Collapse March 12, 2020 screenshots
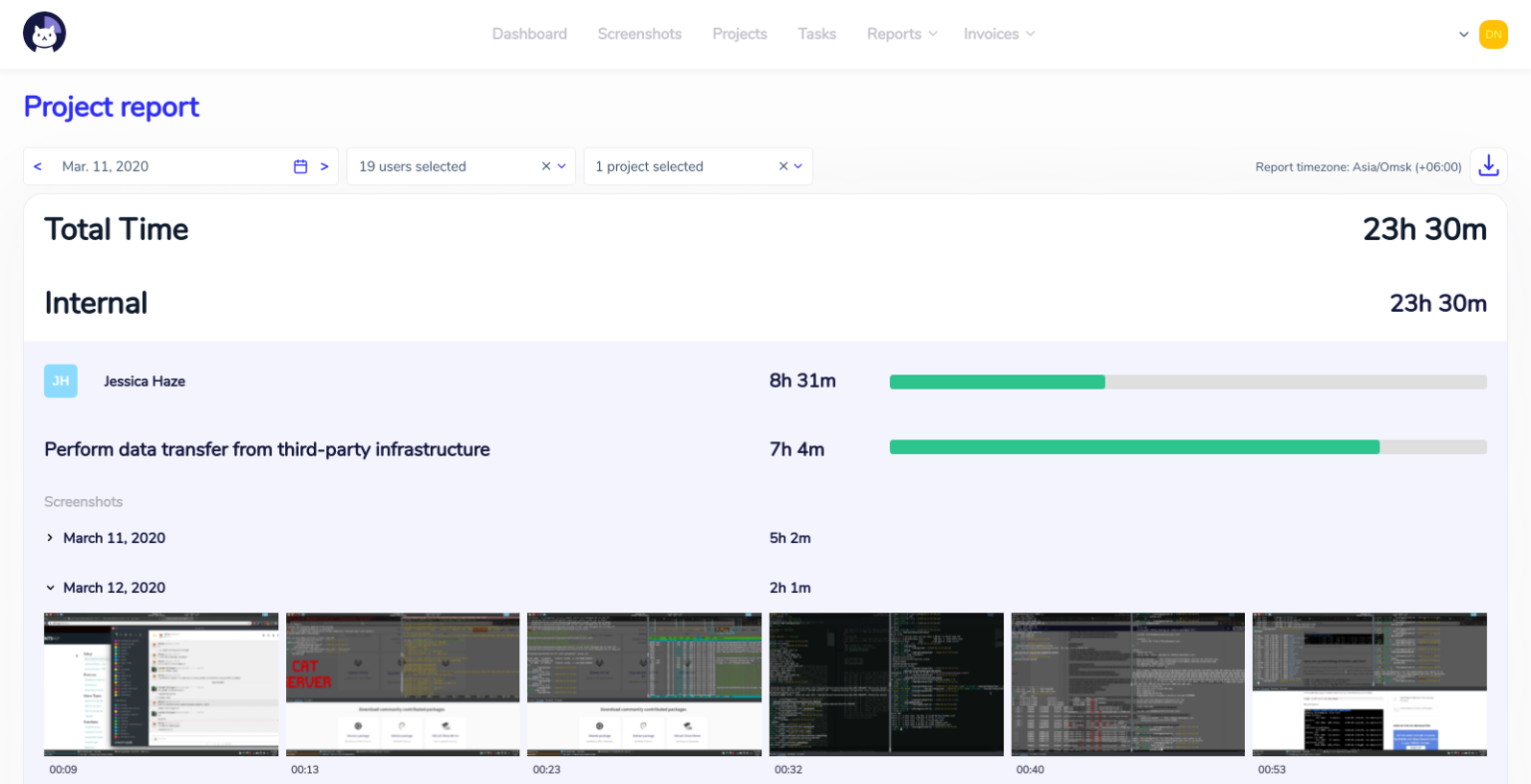1531x784 pixels. [50, 588]
